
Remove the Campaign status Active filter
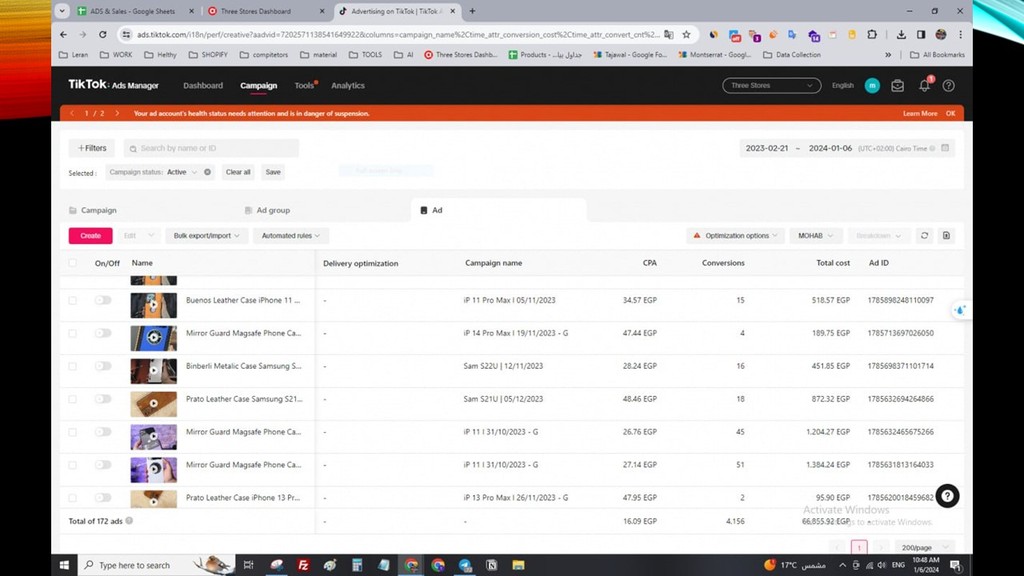[207, 172]
